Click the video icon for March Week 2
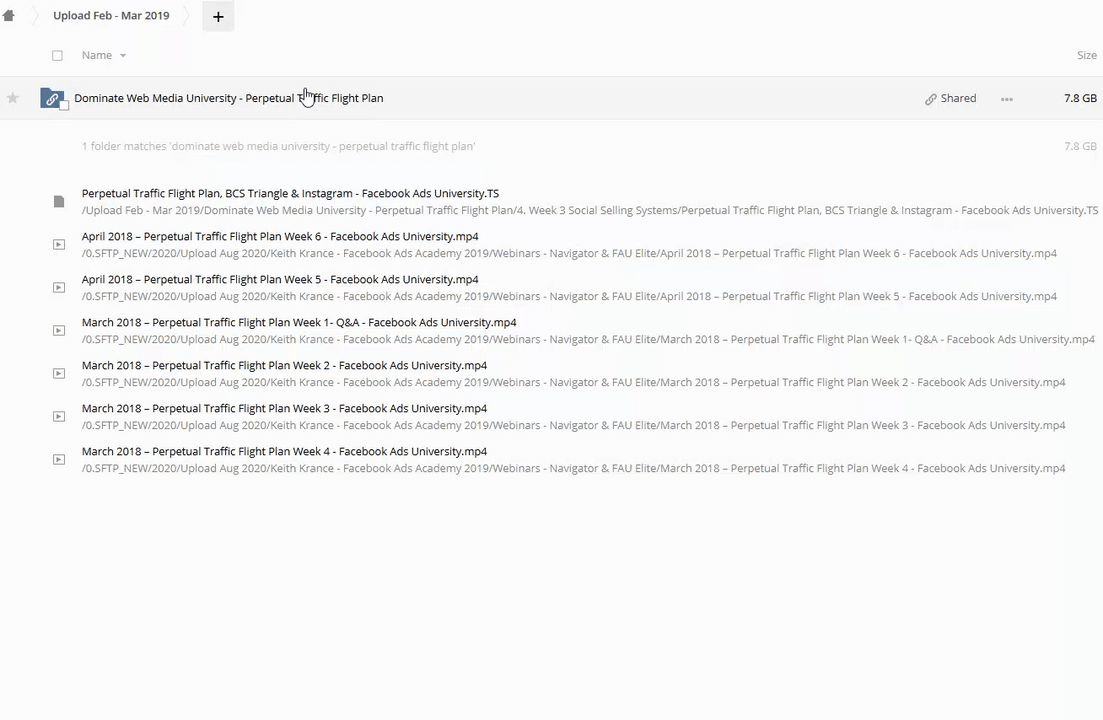1103x720 pixels. [59, 374]
